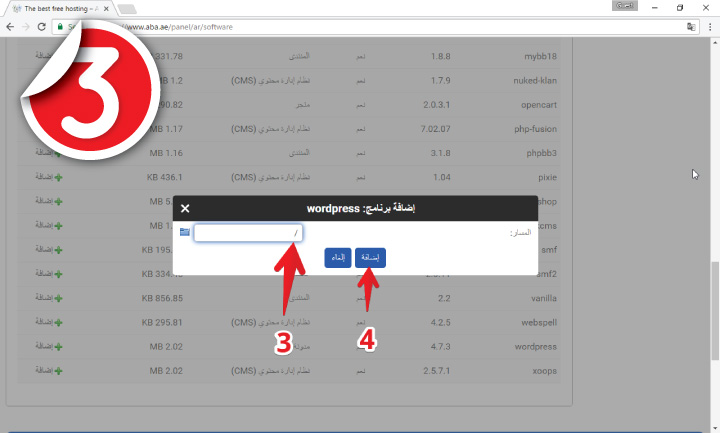
Task: Click version 1.04 in pixie row
Action: click(x=442, y=177)
